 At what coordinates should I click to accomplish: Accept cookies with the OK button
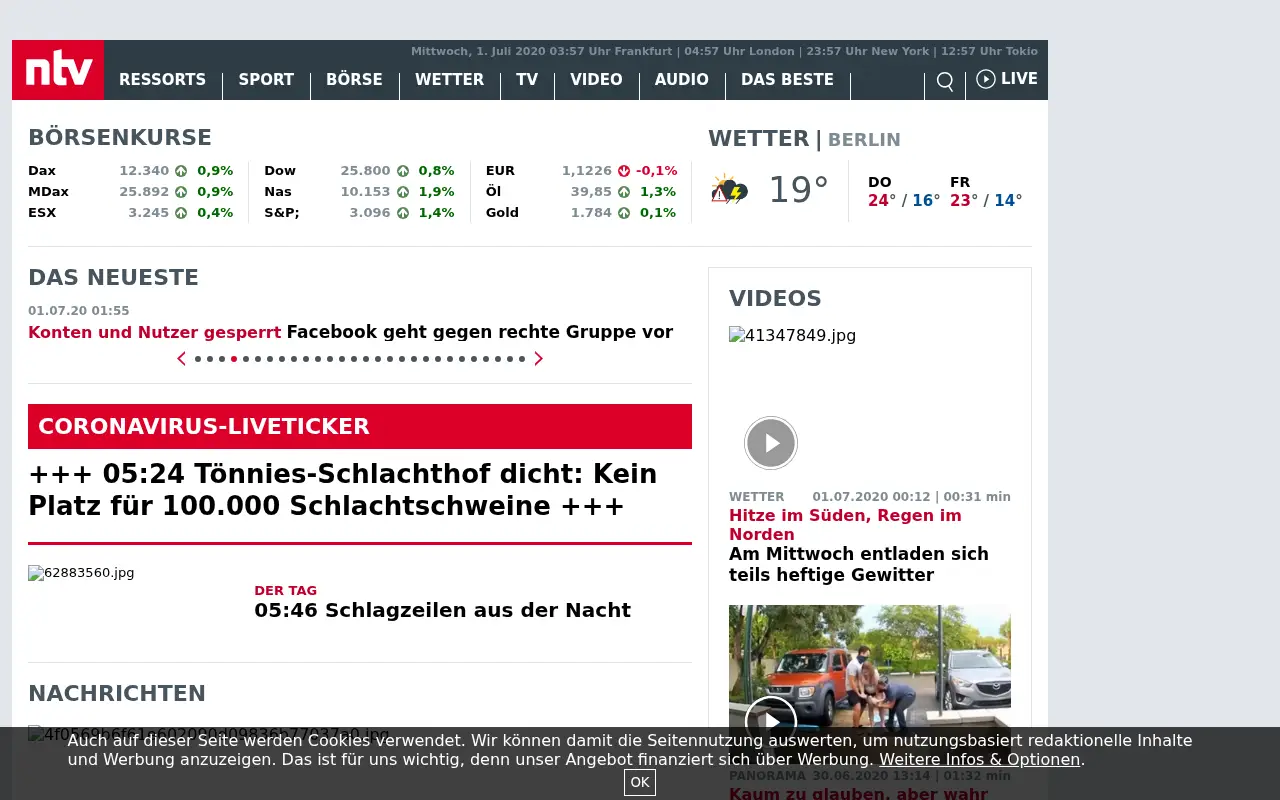640,782
